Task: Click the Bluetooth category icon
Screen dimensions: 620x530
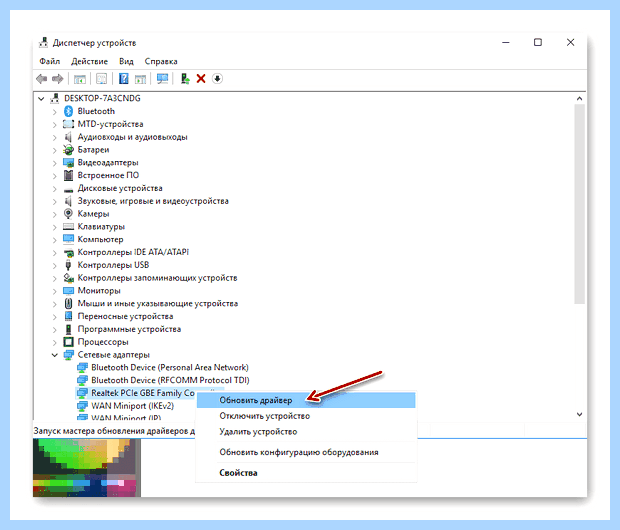Action: 68,111
